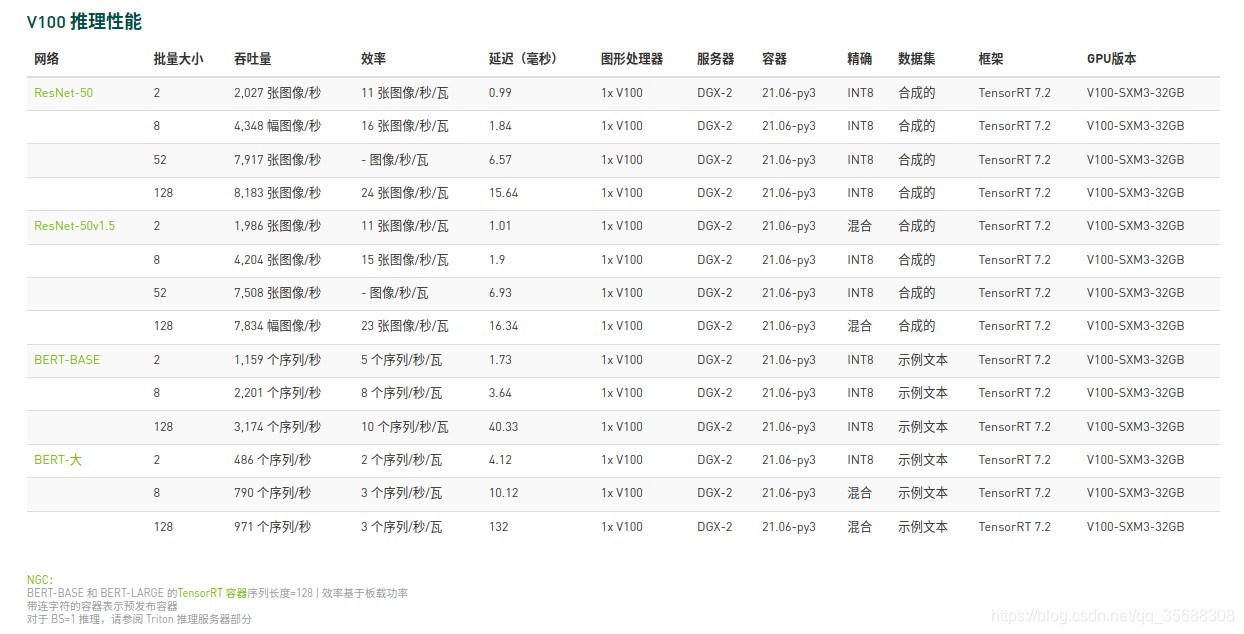
Task: Select efficiency cell 24 张图像/秒/瓦
Action: 405,193
